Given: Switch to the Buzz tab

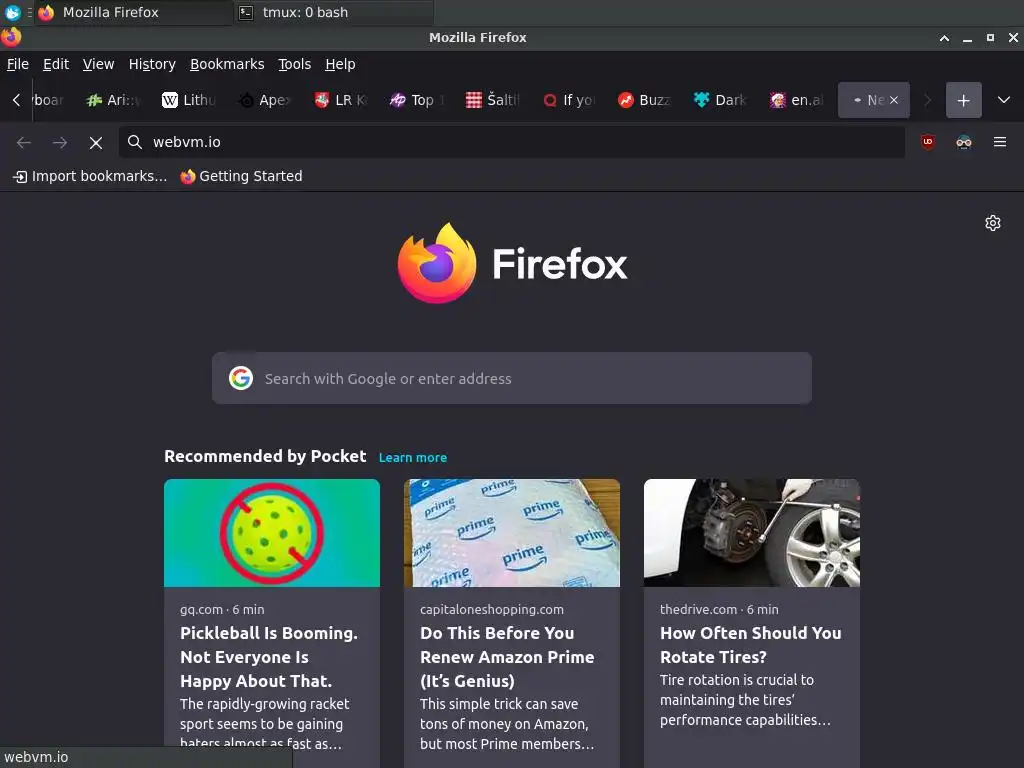Looking at the screenshot, I should pyautogui.click(x=644, y=100).
